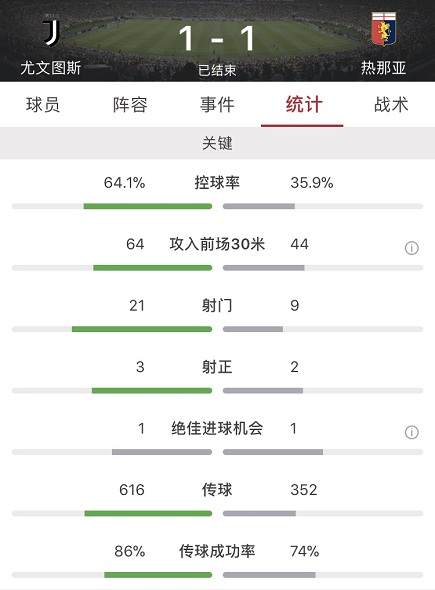Screen dimensions: 435x590
Task: Open the 事件 tab
Action: [217, 105]
